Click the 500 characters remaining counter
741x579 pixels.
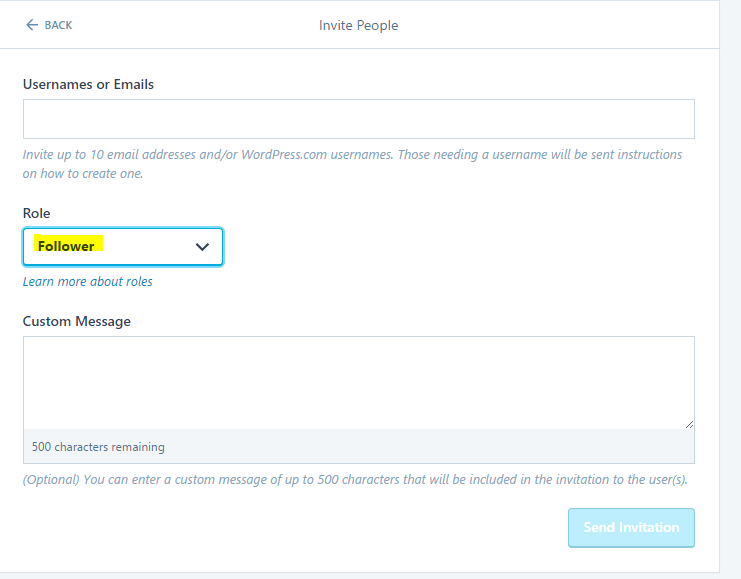(98, 447)
